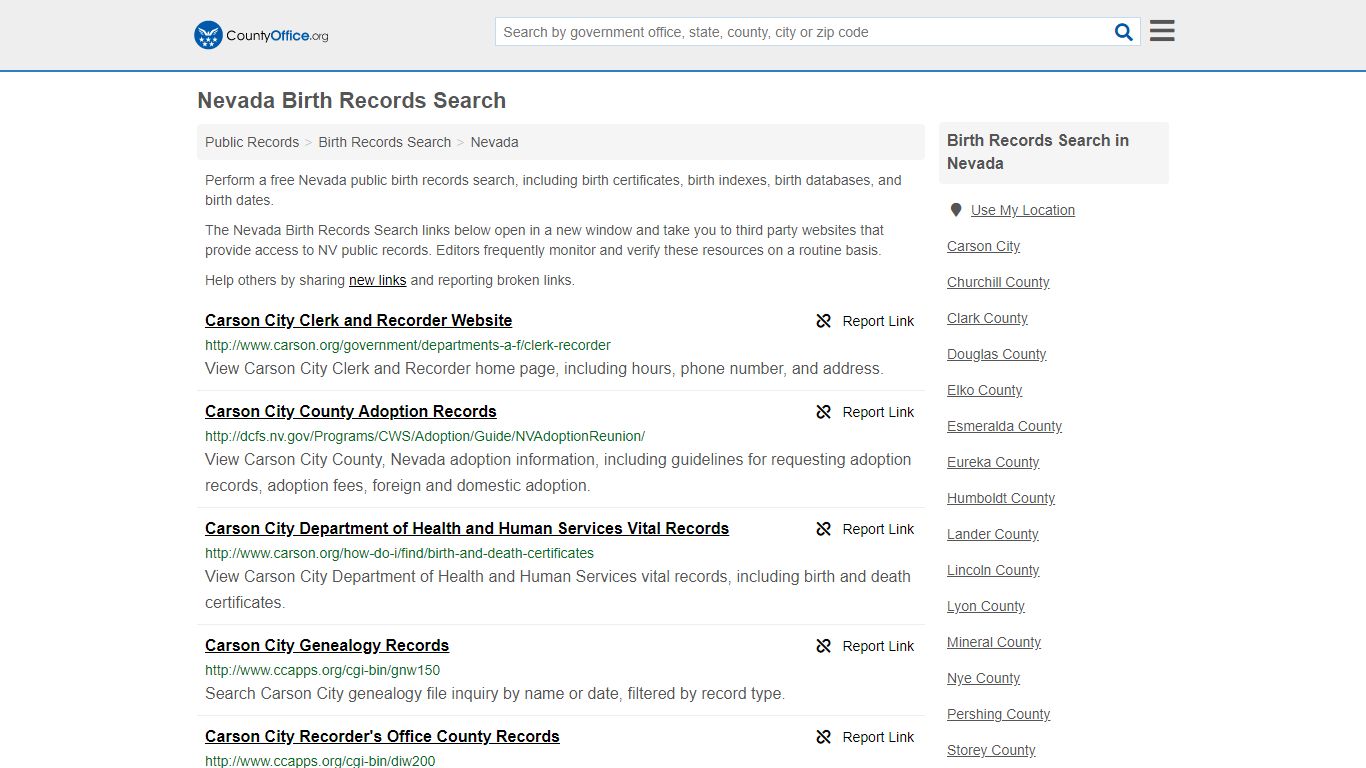Click broken-link icon for Carson City Genealogy Records
The image size is (1366, 768).
point(824,646)
